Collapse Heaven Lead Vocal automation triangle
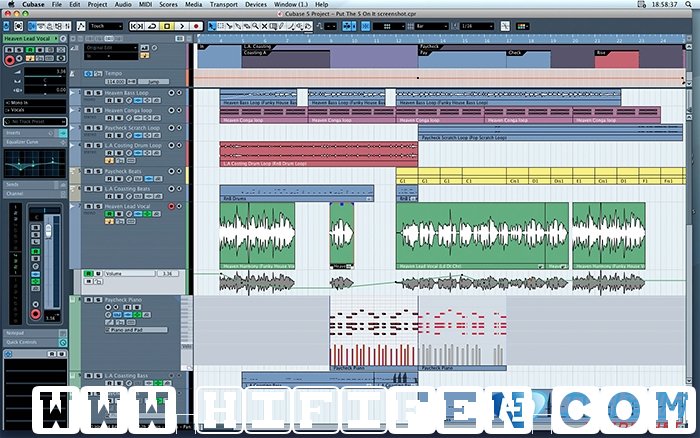 click(73, 206)
